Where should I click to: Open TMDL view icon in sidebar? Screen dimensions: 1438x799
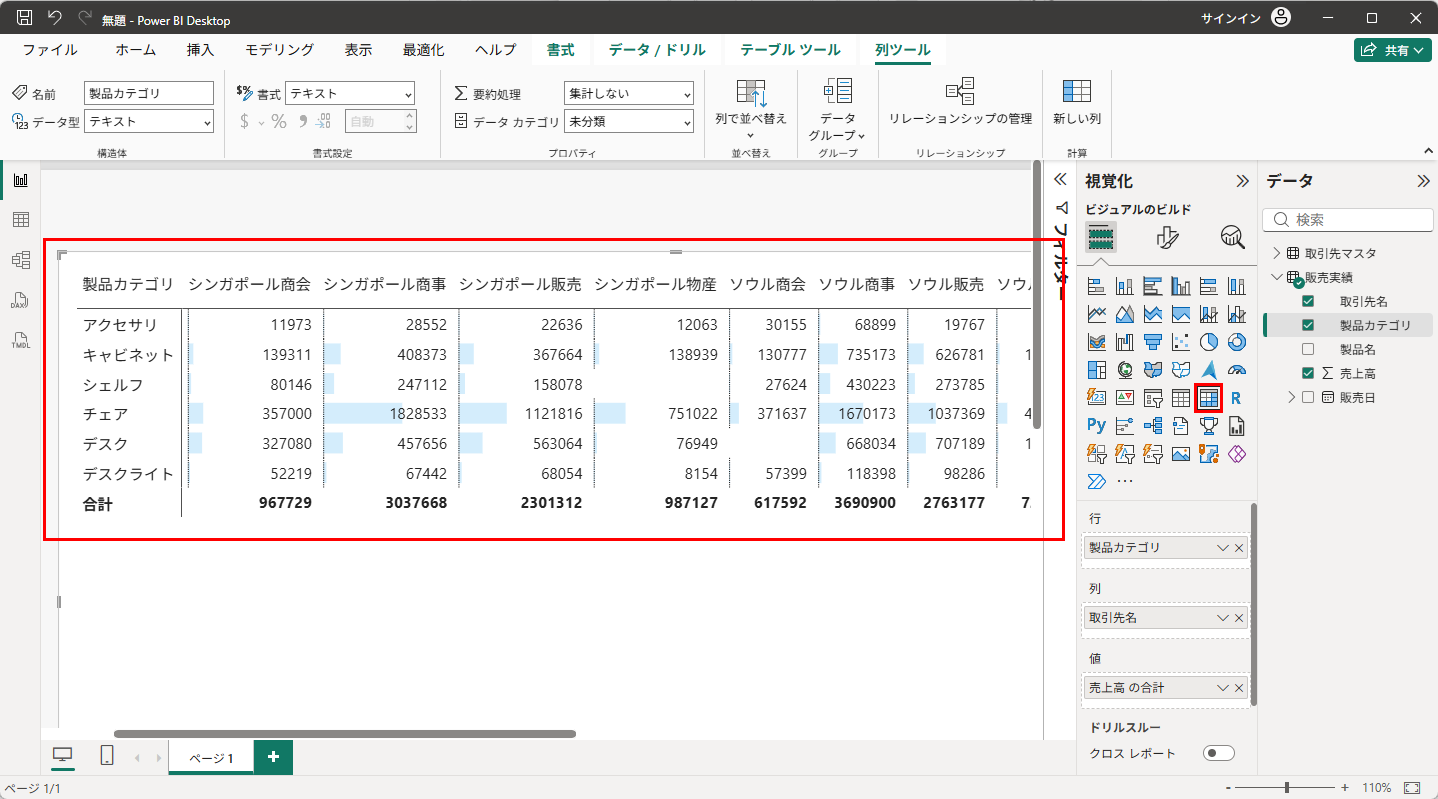tap(20, 340)
